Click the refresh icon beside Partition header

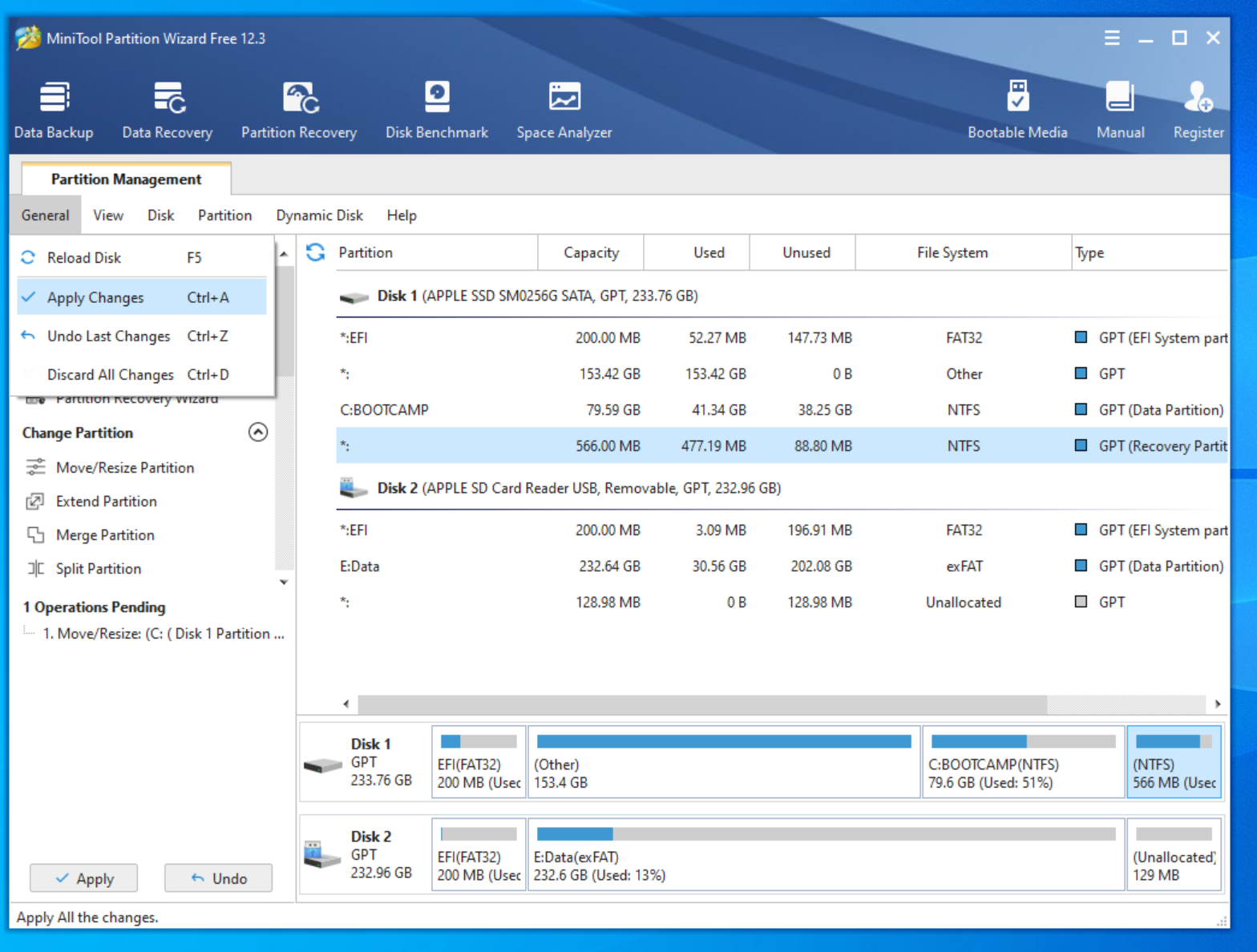click(x=316, y=252)
